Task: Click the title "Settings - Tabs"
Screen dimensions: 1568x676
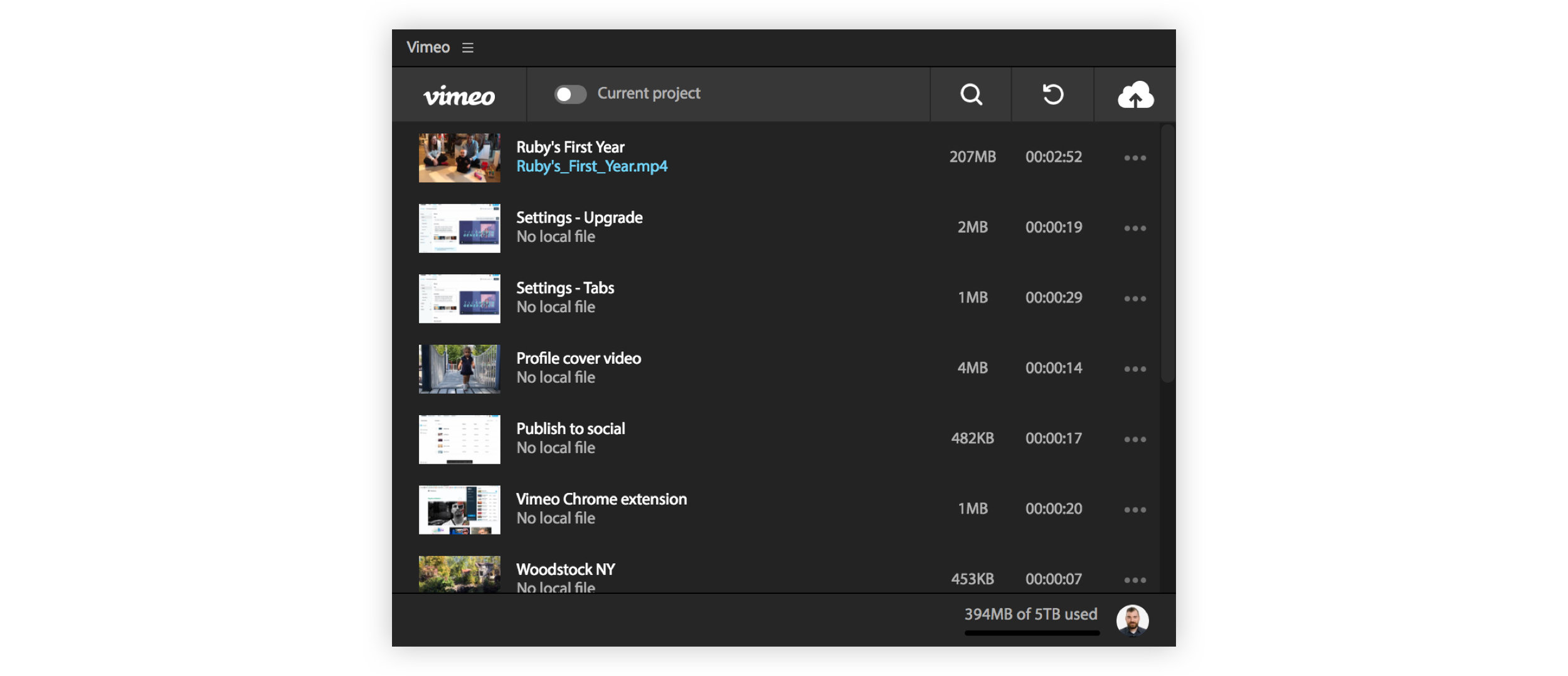Action: pyautogui.click(x=565, y=288)
